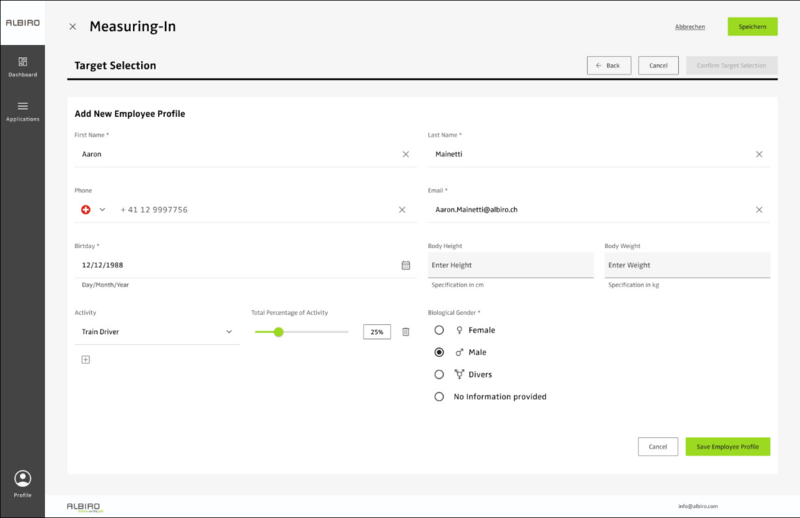Open the phone country code dropdown
This screenshot has width=800, height=518.
click(x=93, y=210)
